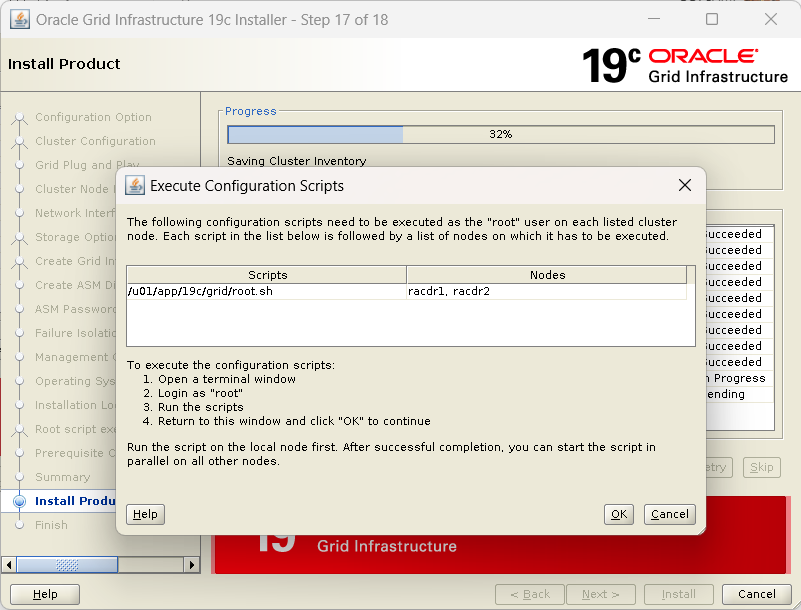801x610 pixels.
Task: Select Storage Option step
Action: pos(75,237)
